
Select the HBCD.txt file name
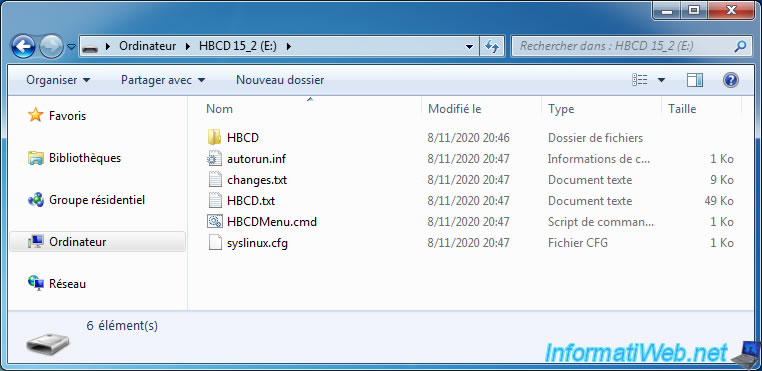(251, 201)
